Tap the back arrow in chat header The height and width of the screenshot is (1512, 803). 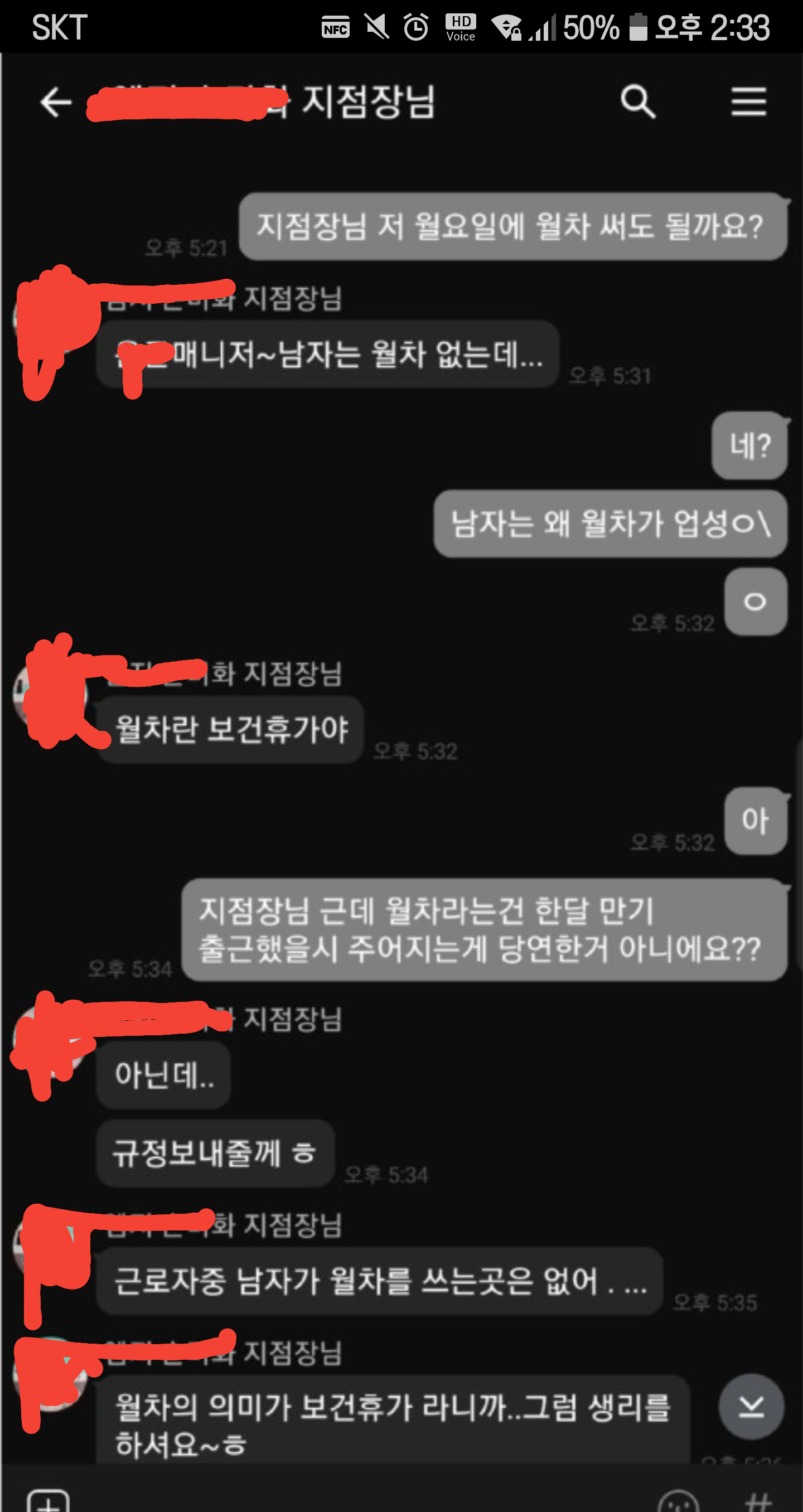[x=56, y=102]
